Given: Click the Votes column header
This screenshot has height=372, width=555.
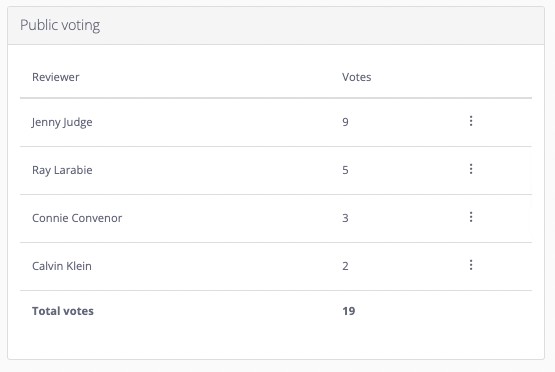Looking at the screenshot, I should pyautogui.click(x=356, y=77).
